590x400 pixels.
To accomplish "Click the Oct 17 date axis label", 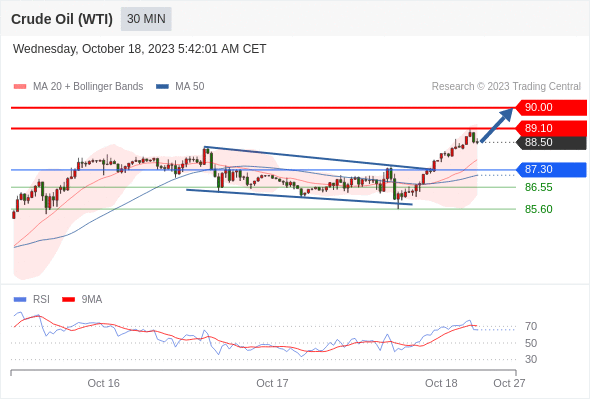I will click(272, 383).
